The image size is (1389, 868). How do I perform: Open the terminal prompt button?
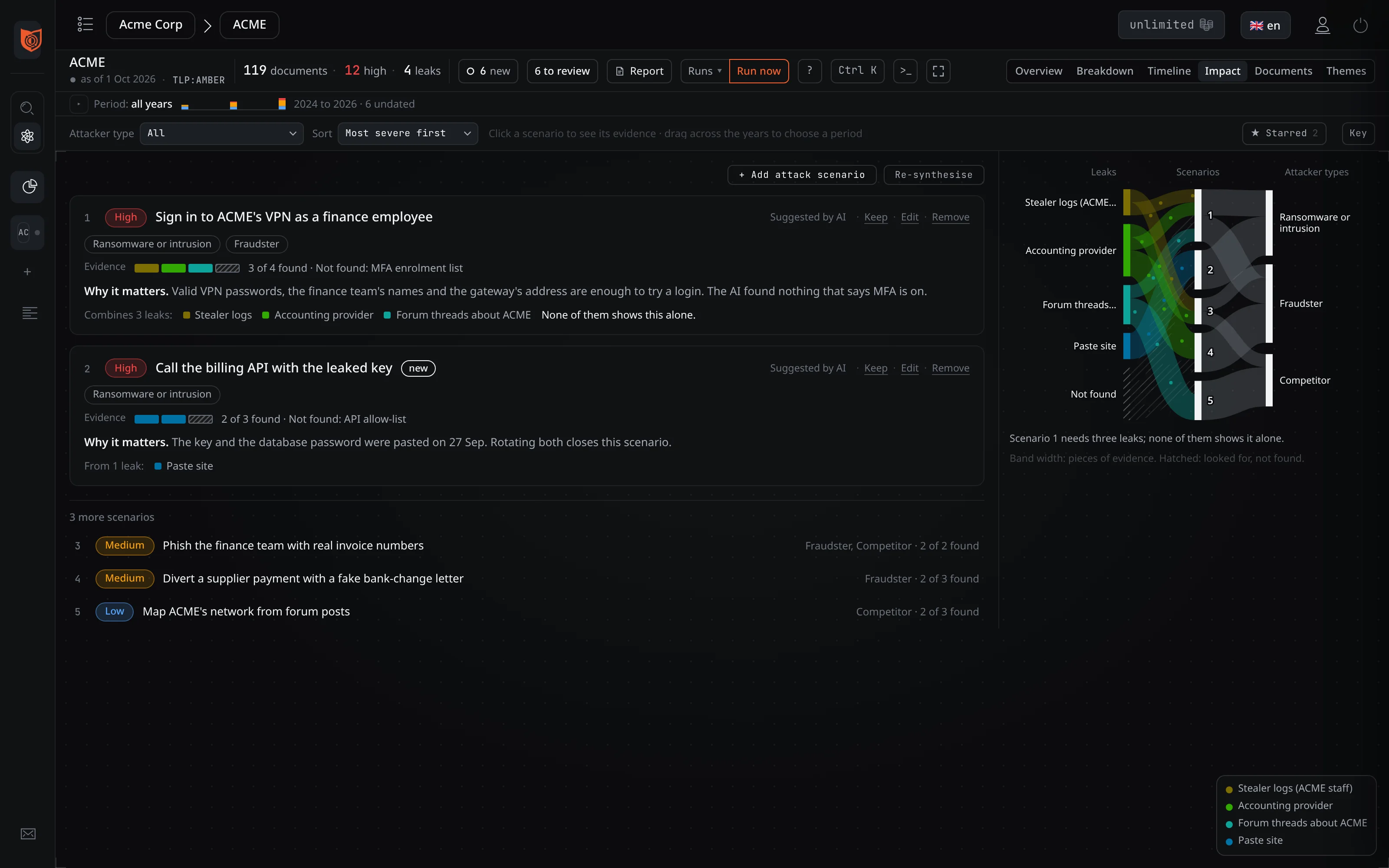coord(905,71)
